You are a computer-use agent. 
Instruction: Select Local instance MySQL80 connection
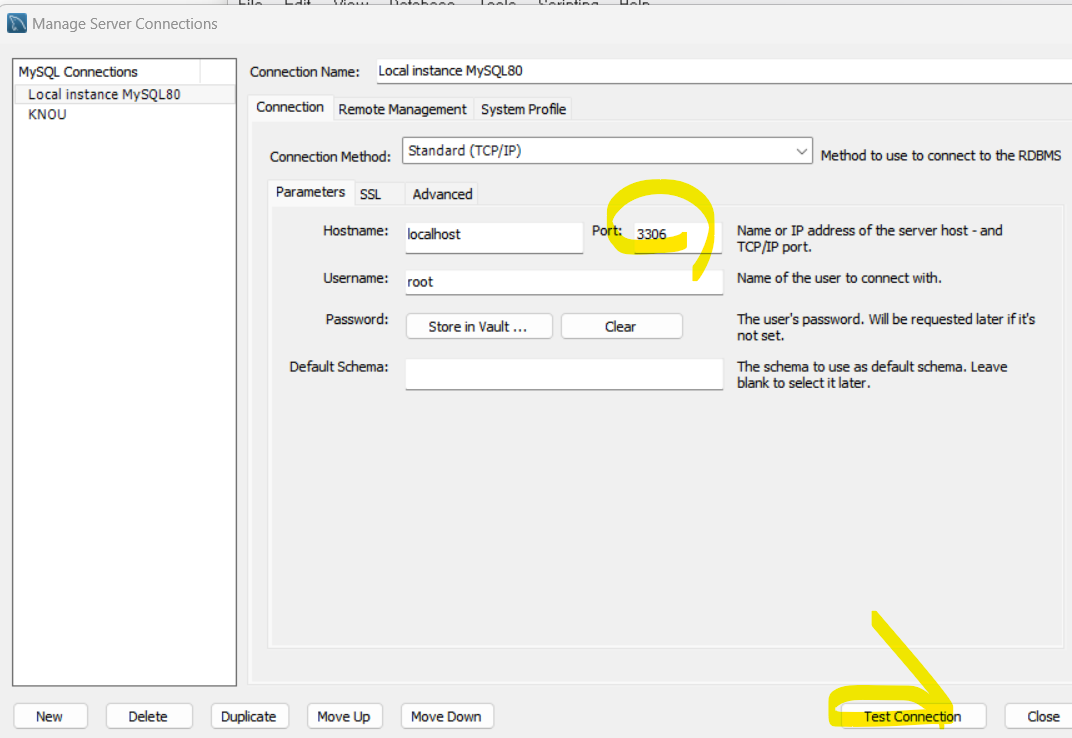[x=124, y=94]
